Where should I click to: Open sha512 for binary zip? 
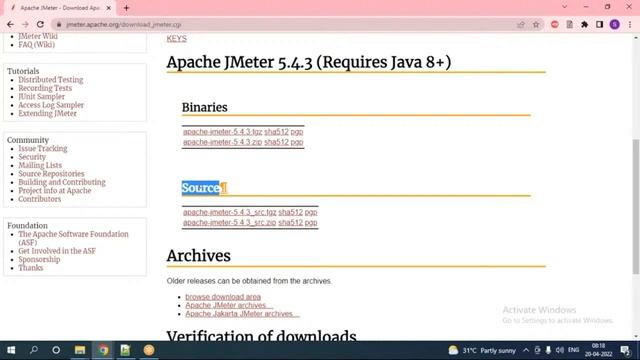[x=276, y=142]
